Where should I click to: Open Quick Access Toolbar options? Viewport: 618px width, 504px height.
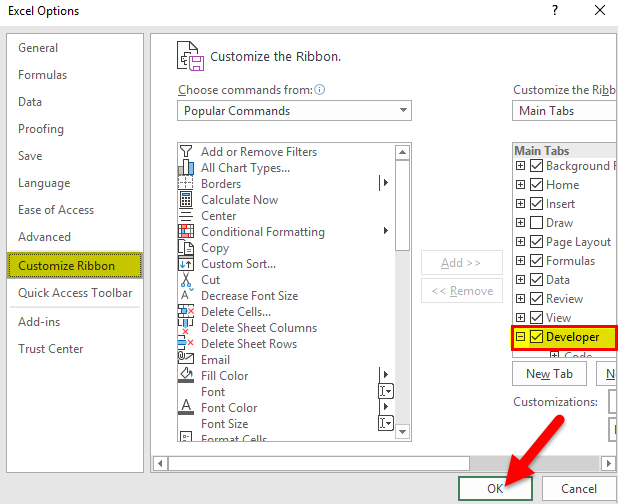pyautogui.click(x=75, y=293)
